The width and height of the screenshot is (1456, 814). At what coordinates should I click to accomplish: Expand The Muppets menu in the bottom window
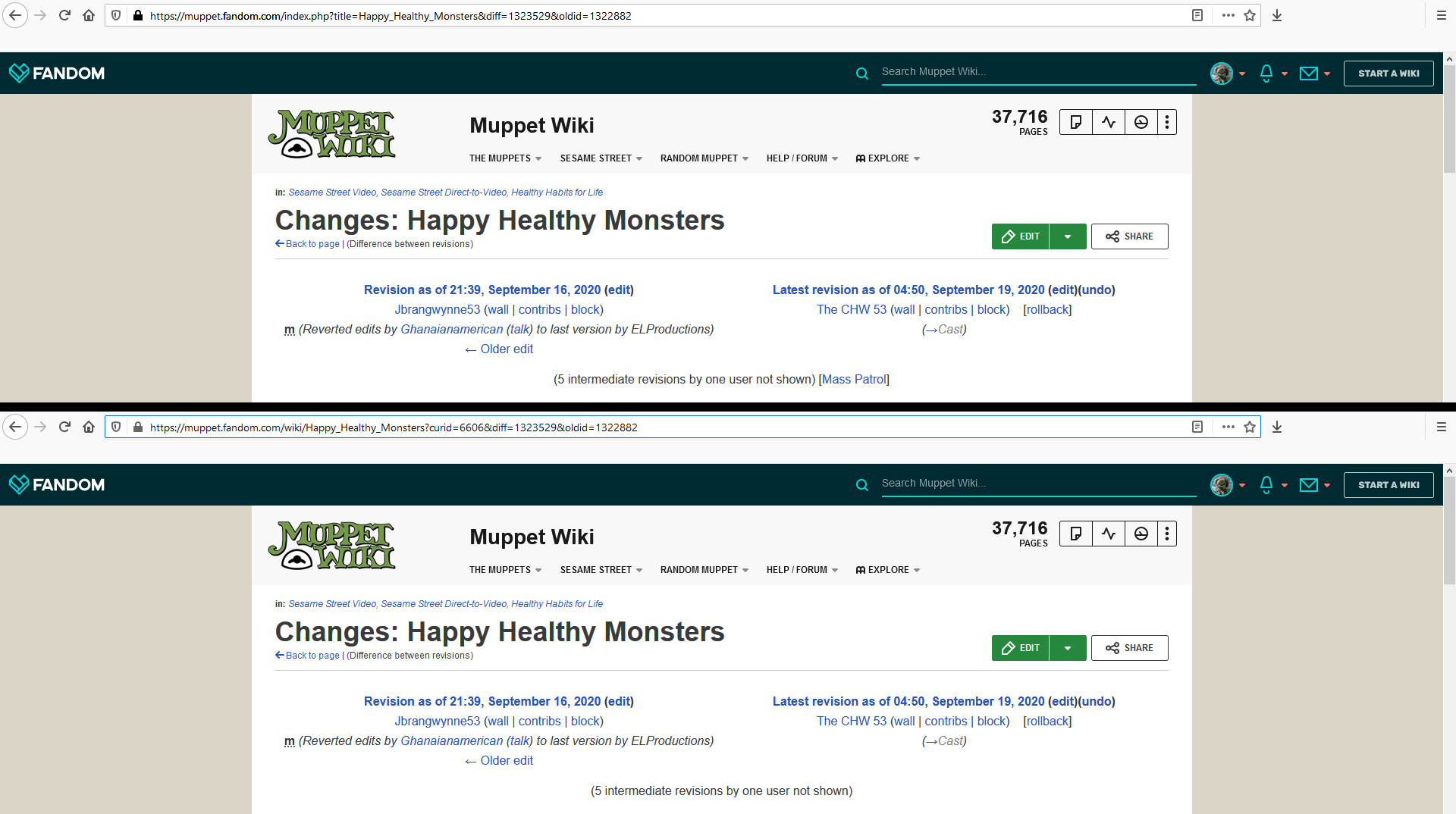click(505, 570)
